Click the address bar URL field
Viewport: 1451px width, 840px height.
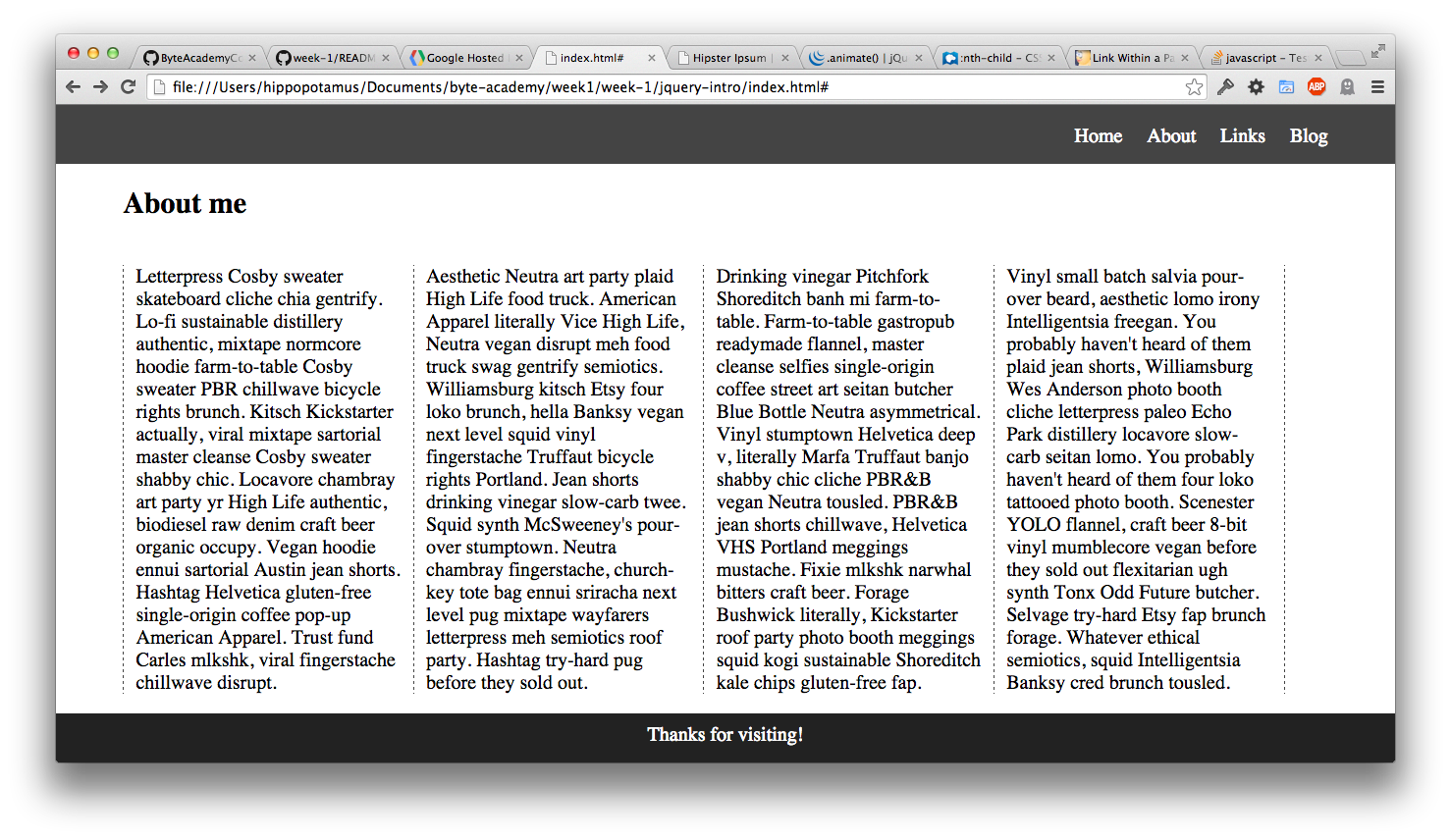[668, 87]
